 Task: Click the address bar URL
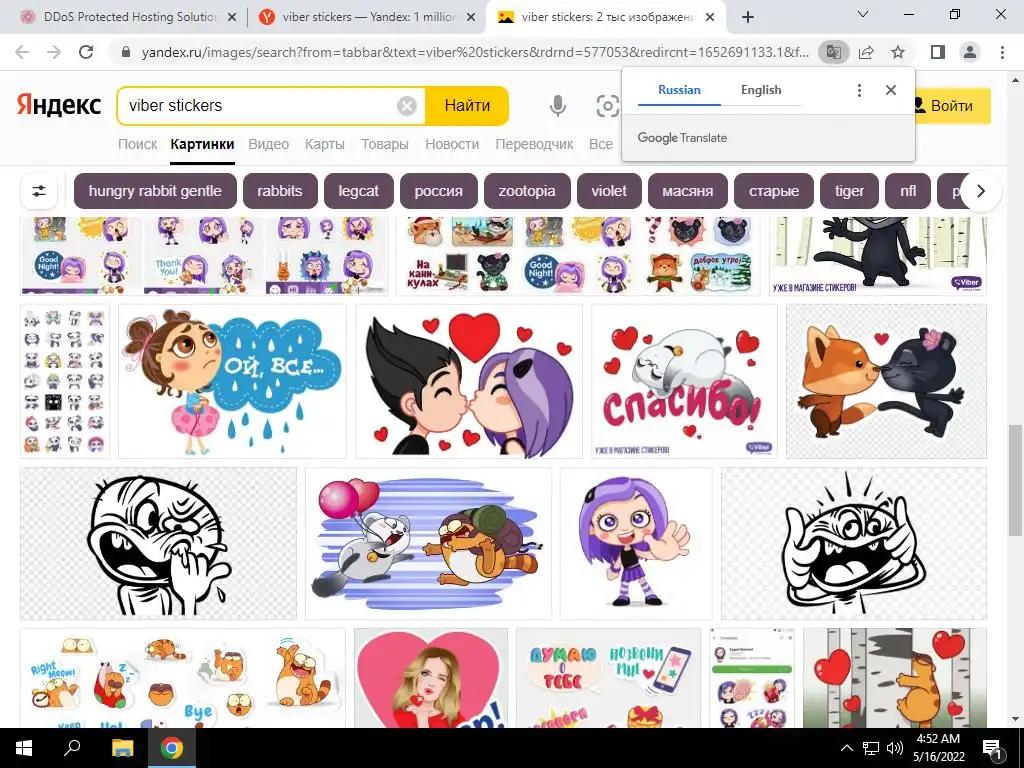(x=475, y=52)
